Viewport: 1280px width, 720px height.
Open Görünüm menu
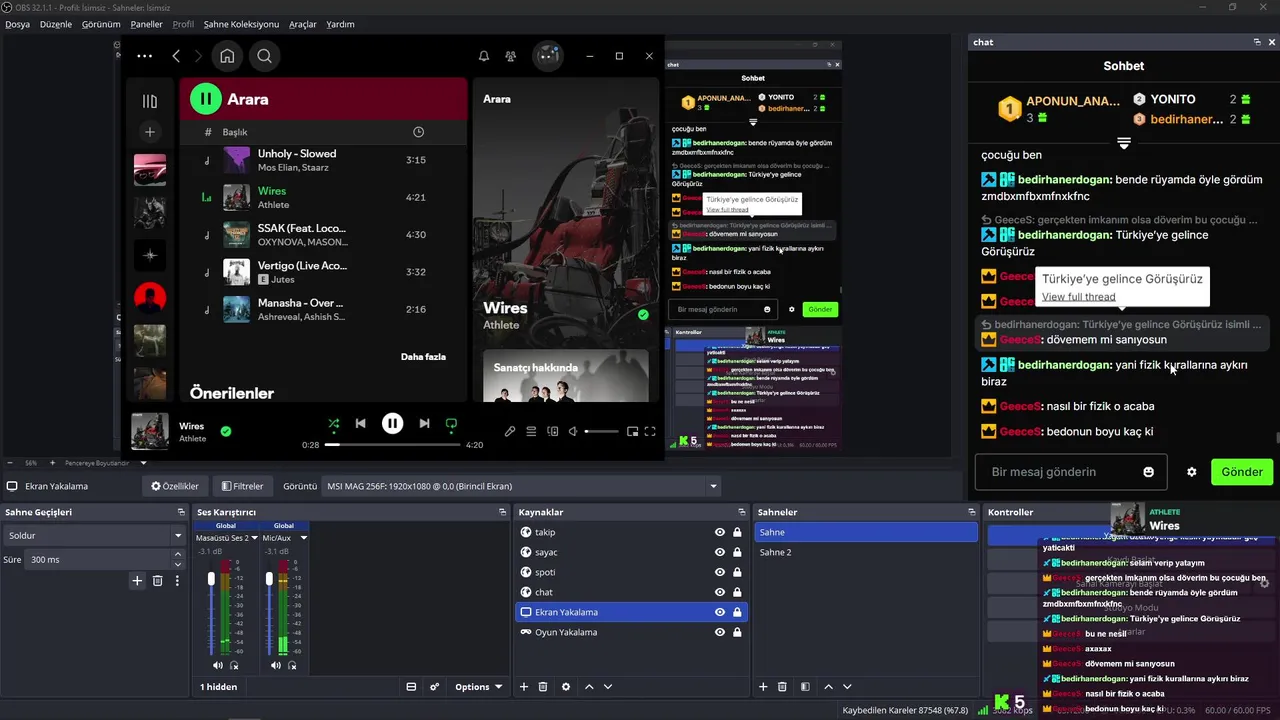[x=101, y=24]
